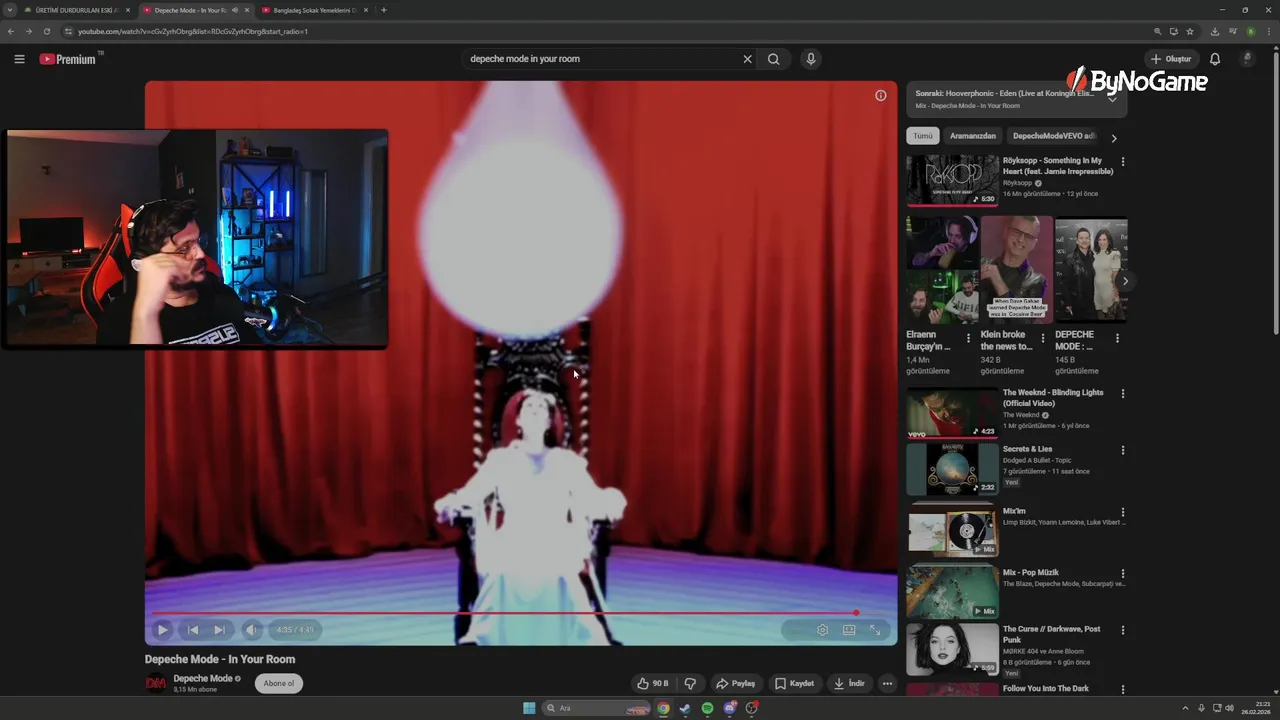The height and width of the screenshot is (720, 1280).
Task: Reload the page in Chrome
Action: 46,31
